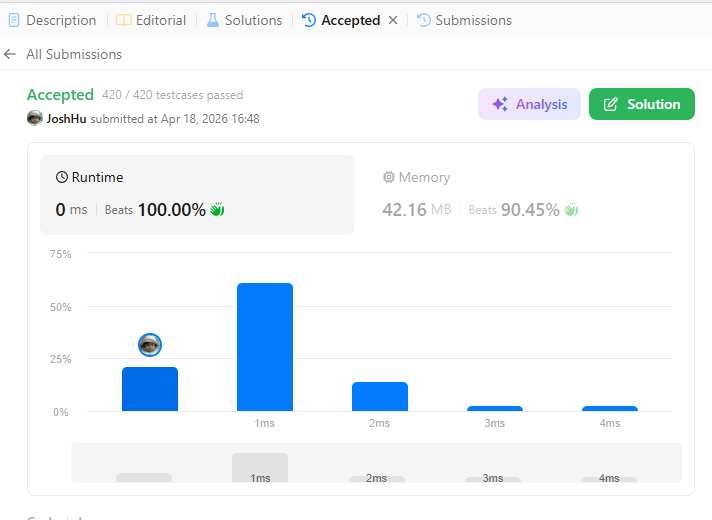Click the Accepted tab history icon

[309, 20]
